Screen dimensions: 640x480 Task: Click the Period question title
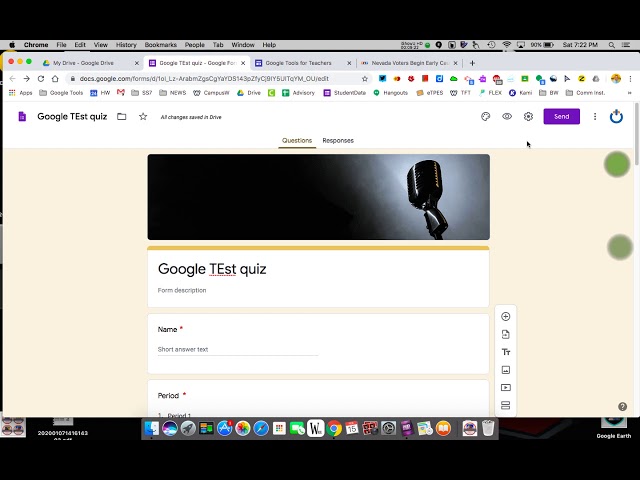[168, 396]
